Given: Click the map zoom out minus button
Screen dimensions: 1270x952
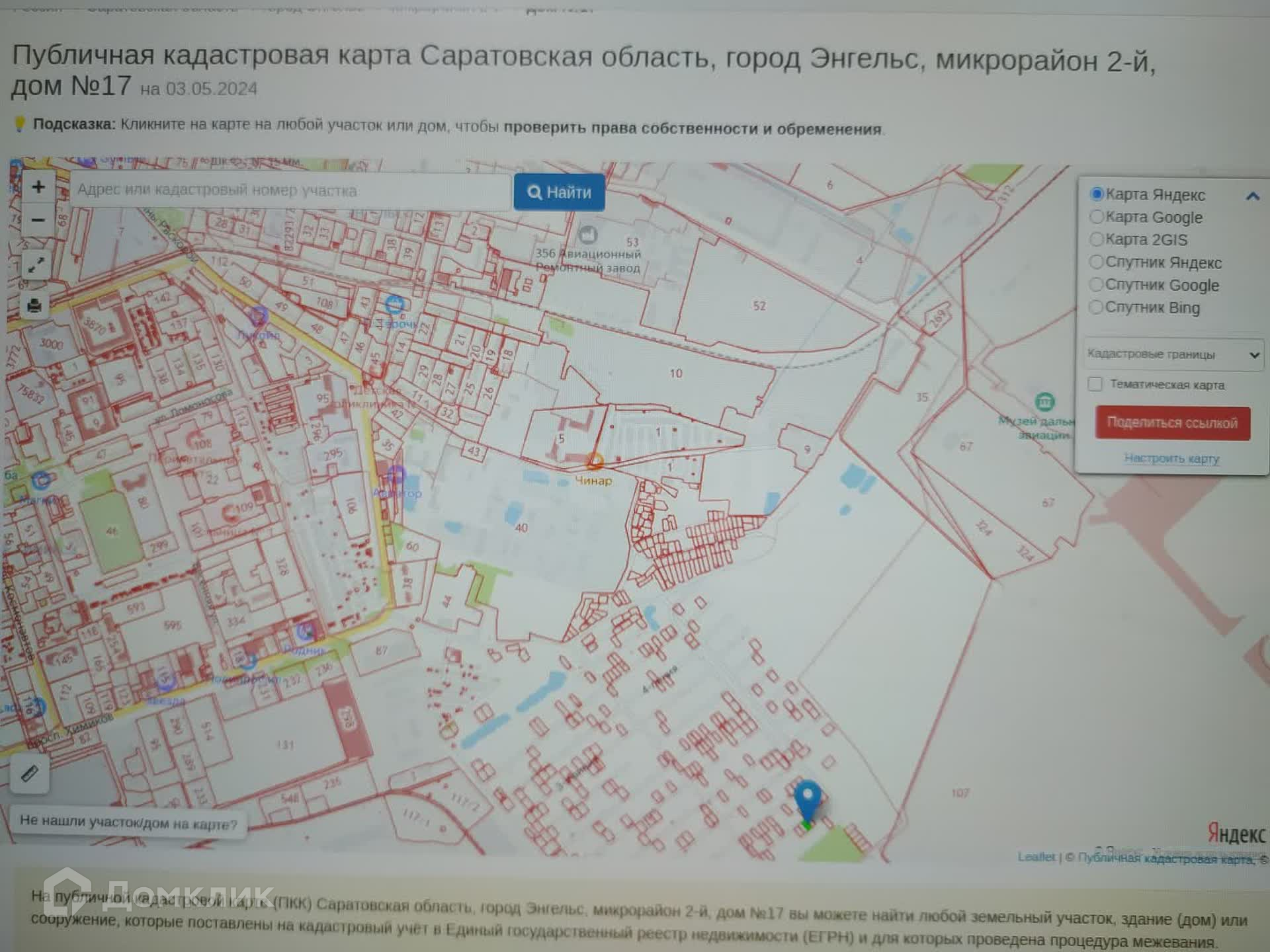Looking at the screenshot, I should 38,219.
